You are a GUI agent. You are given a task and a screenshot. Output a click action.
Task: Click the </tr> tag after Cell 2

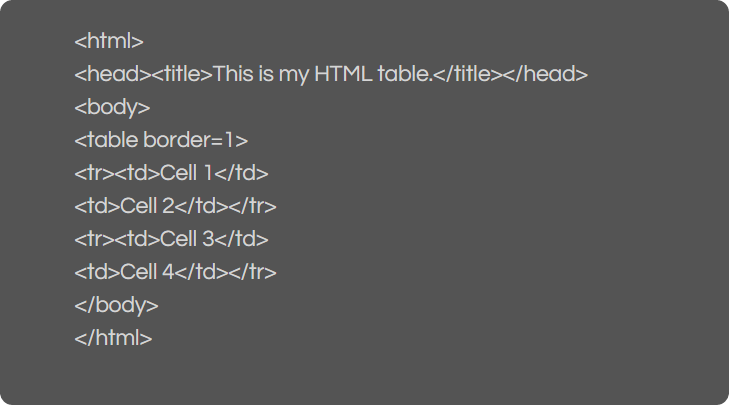[252, 206]
